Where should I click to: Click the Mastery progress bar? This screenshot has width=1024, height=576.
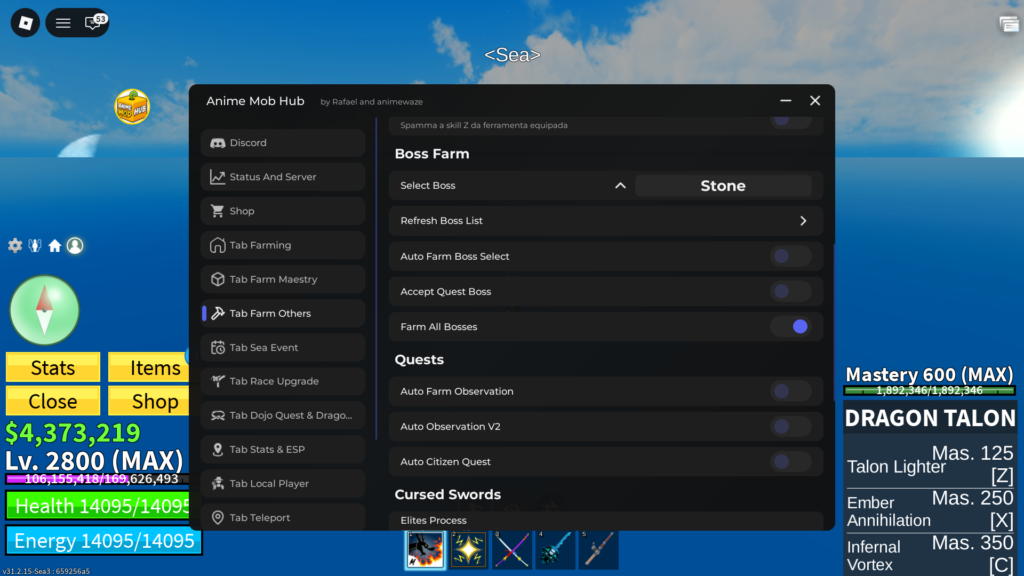pos(929,391)
